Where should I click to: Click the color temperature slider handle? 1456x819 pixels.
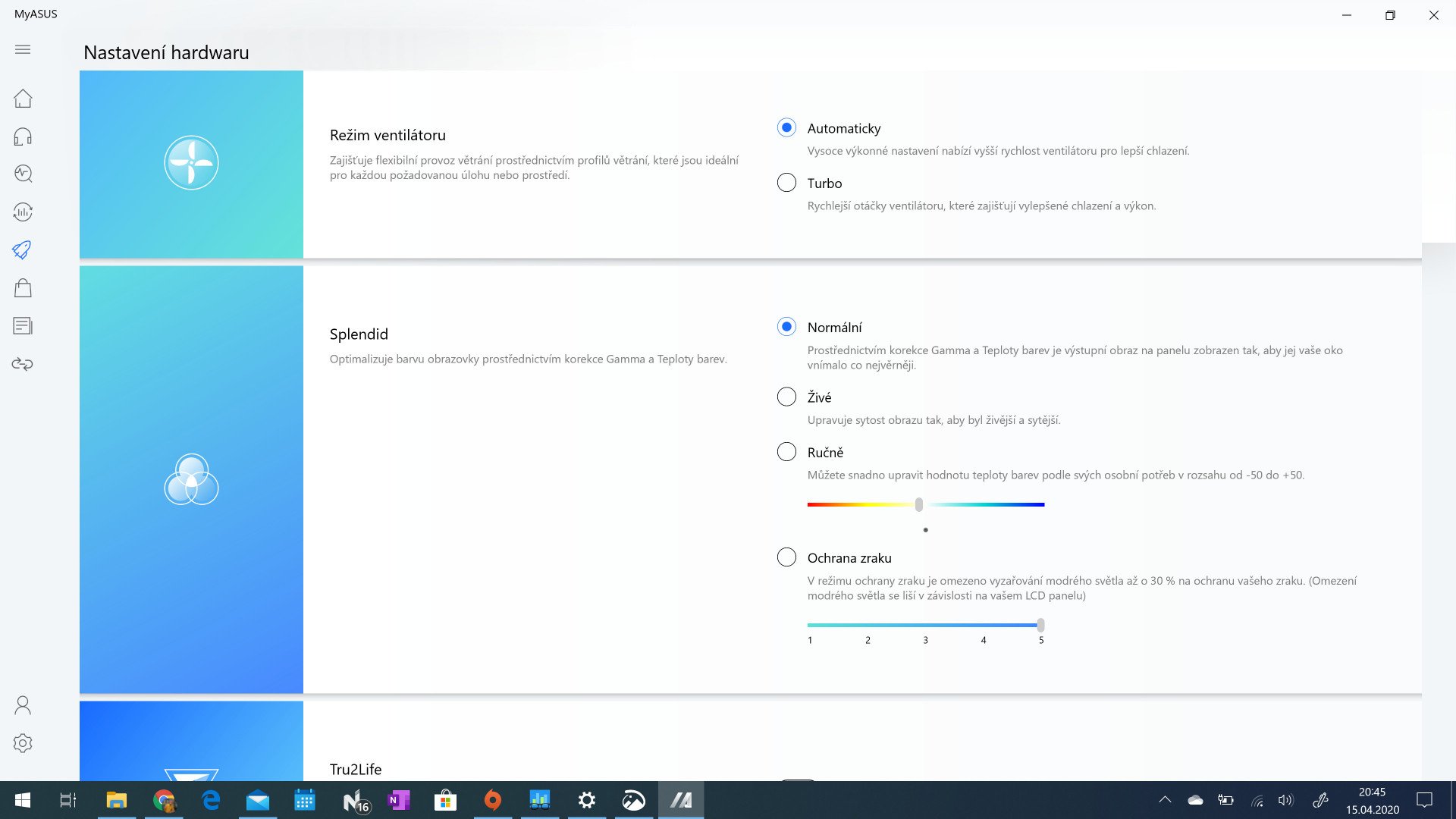tap(919, 504)
